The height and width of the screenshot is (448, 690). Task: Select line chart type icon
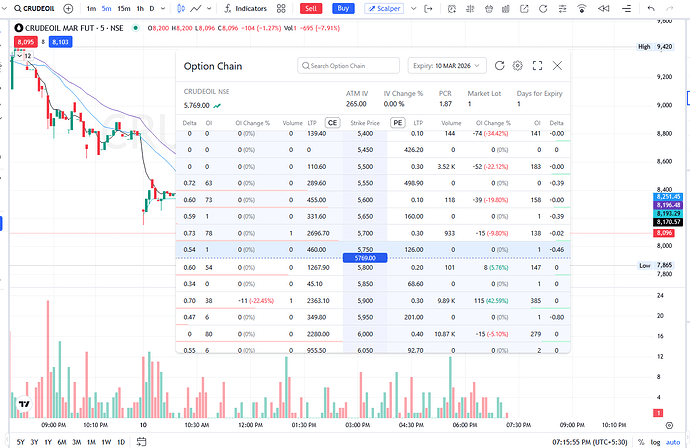pyautogui.click(x=195, y=8)
